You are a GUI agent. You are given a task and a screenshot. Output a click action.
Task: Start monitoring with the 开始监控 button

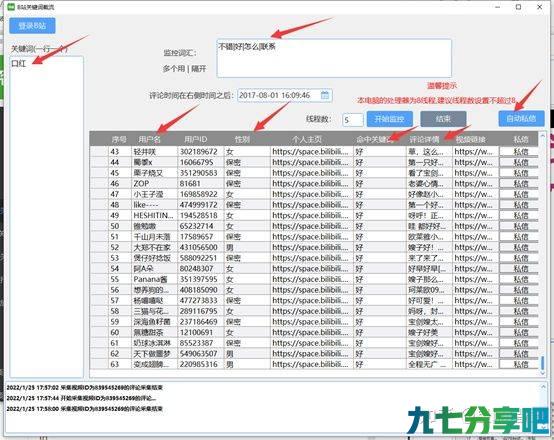pos(389,119)
